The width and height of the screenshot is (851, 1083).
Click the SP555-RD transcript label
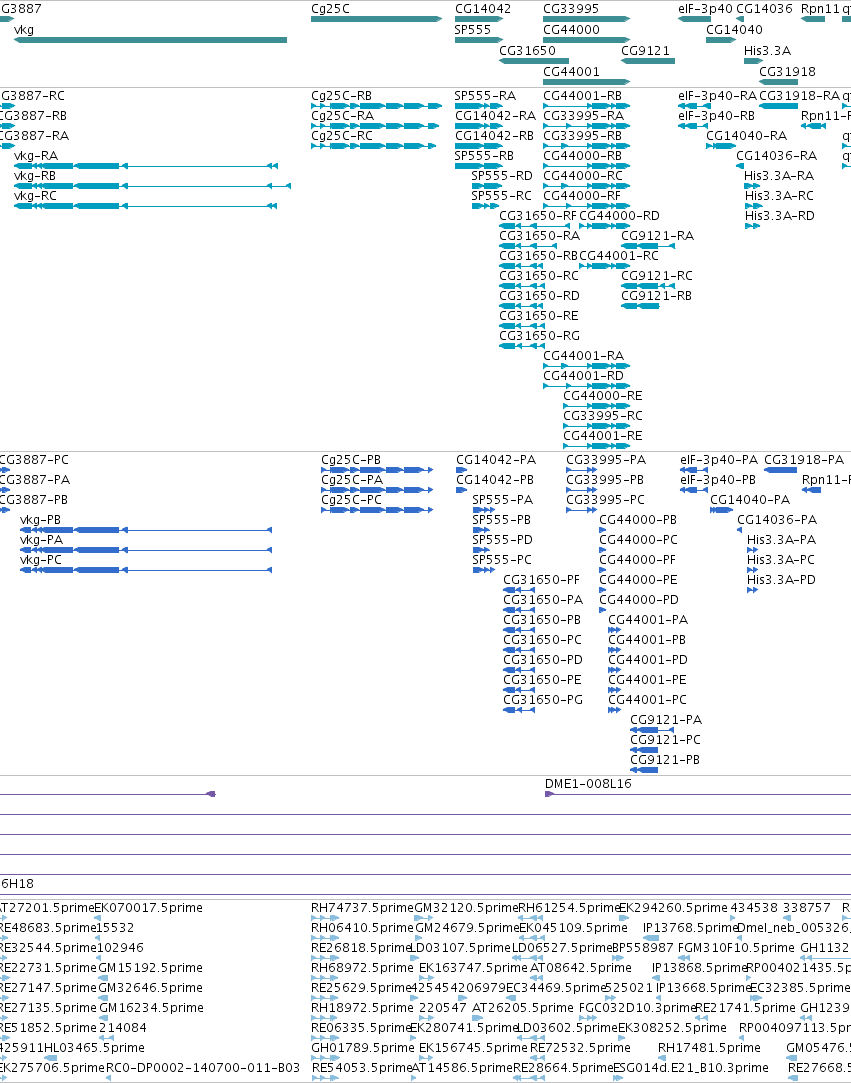click(x=502, y=175)
